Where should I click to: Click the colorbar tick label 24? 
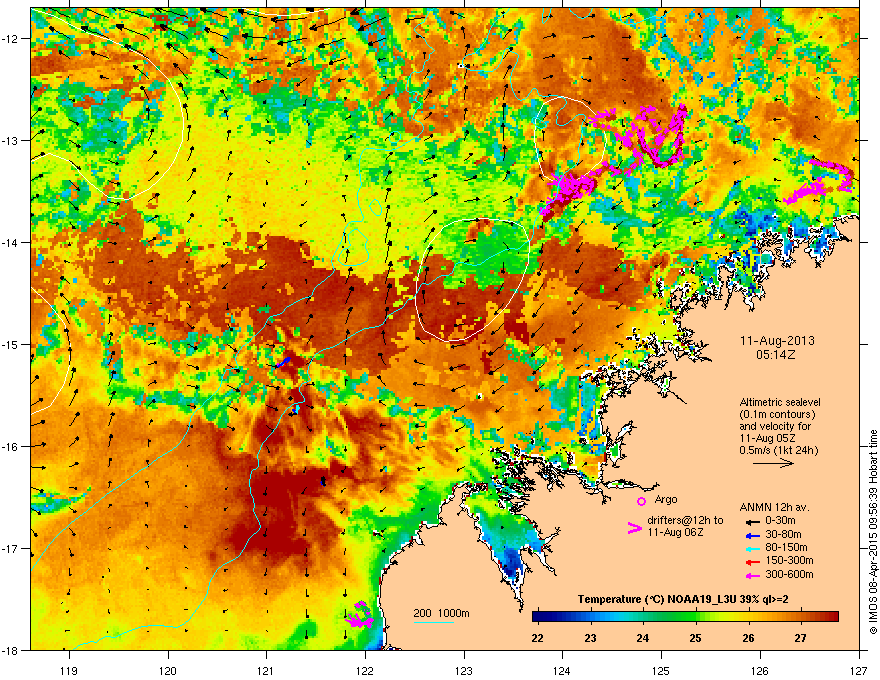click(x=643, y=638)
